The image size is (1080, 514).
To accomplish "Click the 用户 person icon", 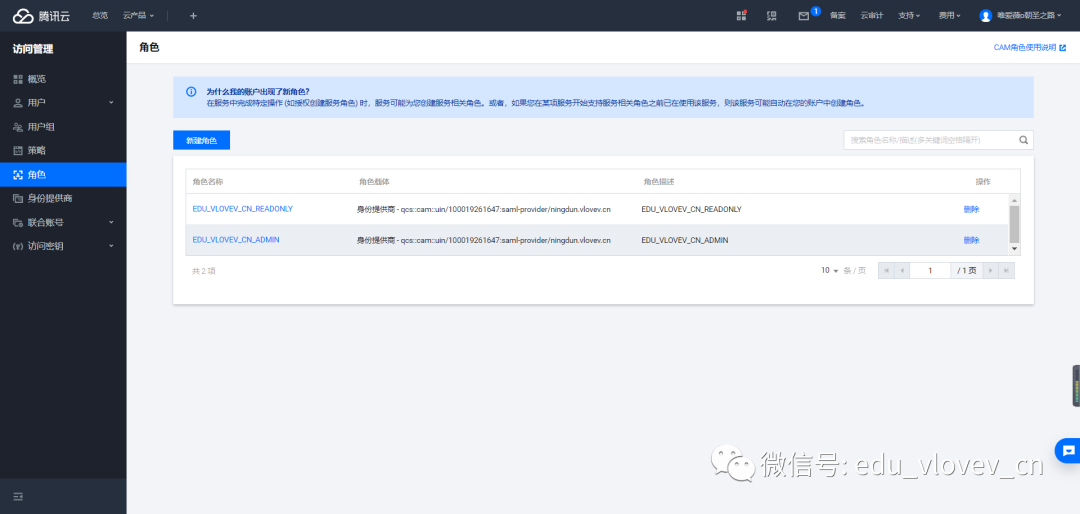I will pyautogui.click(x=19, y=103).
